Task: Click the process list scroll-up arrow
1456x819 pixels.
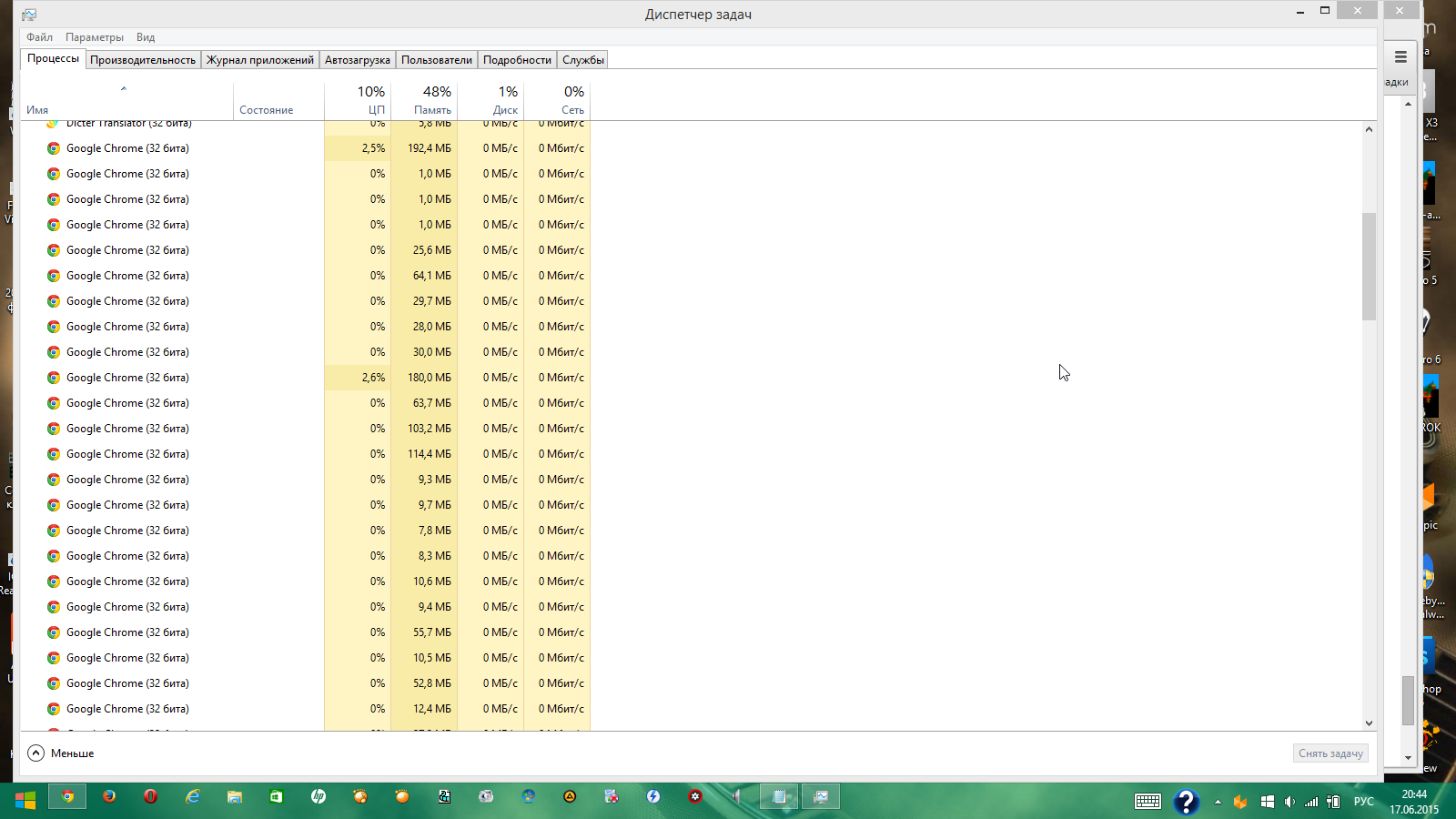Action: pyautogui.click(x=1369, y=129)
